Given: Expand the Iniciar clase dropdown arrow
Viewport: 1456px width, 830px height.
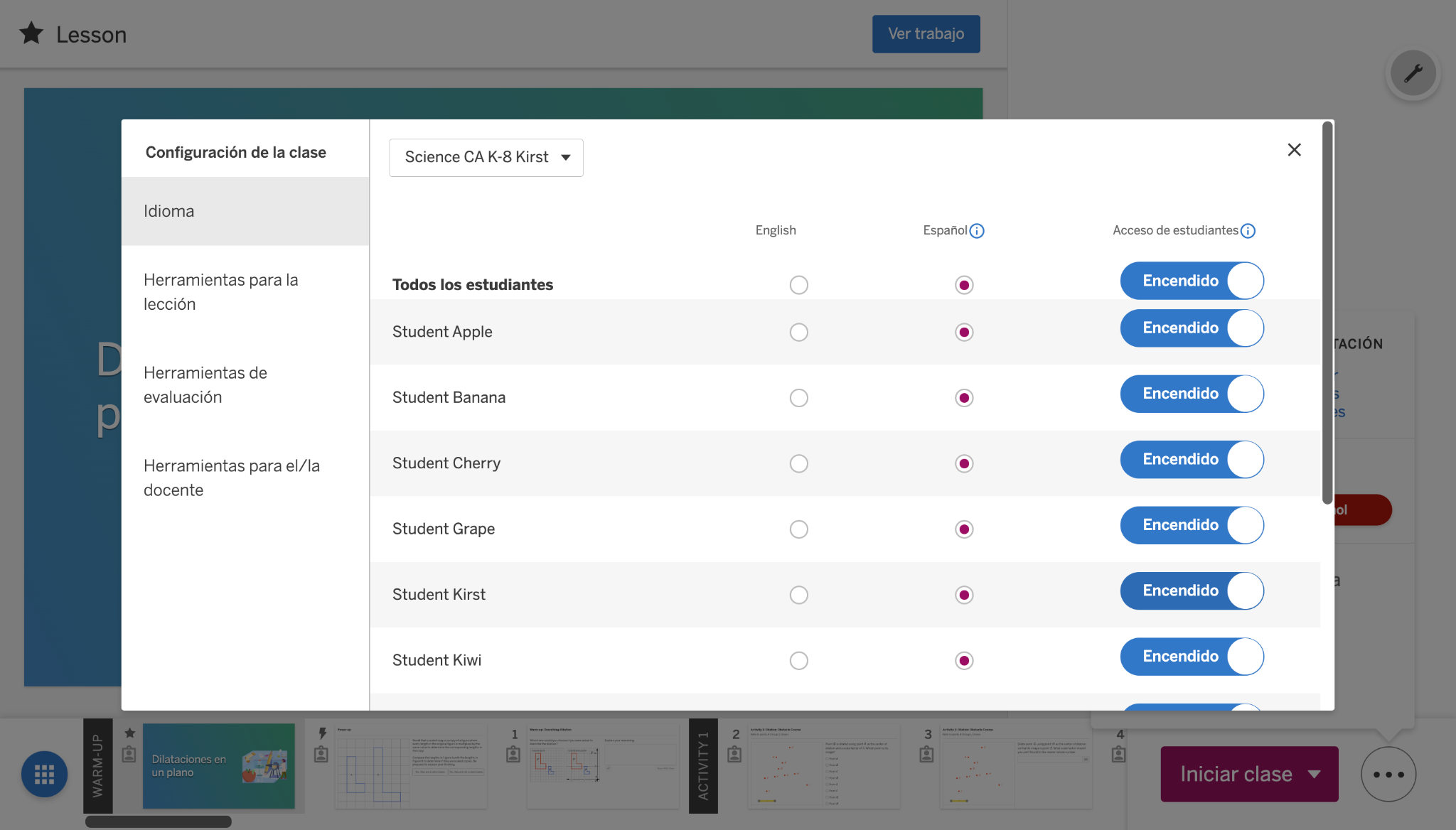Looking at the screenshot, I should click(x=1315, y=775).
